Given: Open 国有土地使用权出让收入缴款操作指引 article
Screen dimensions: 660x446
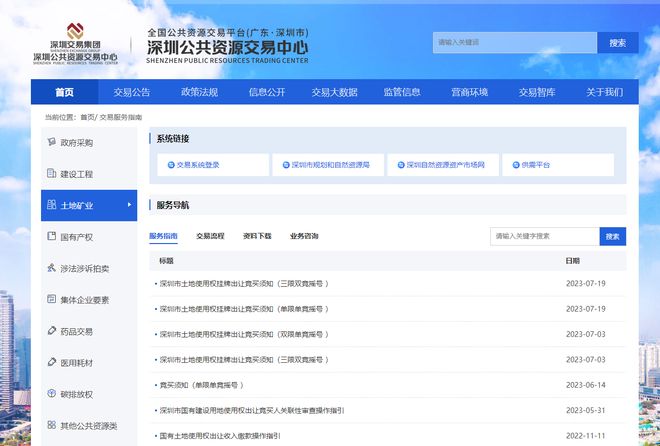Looking at the screenshot, I should tap(220, 436).
